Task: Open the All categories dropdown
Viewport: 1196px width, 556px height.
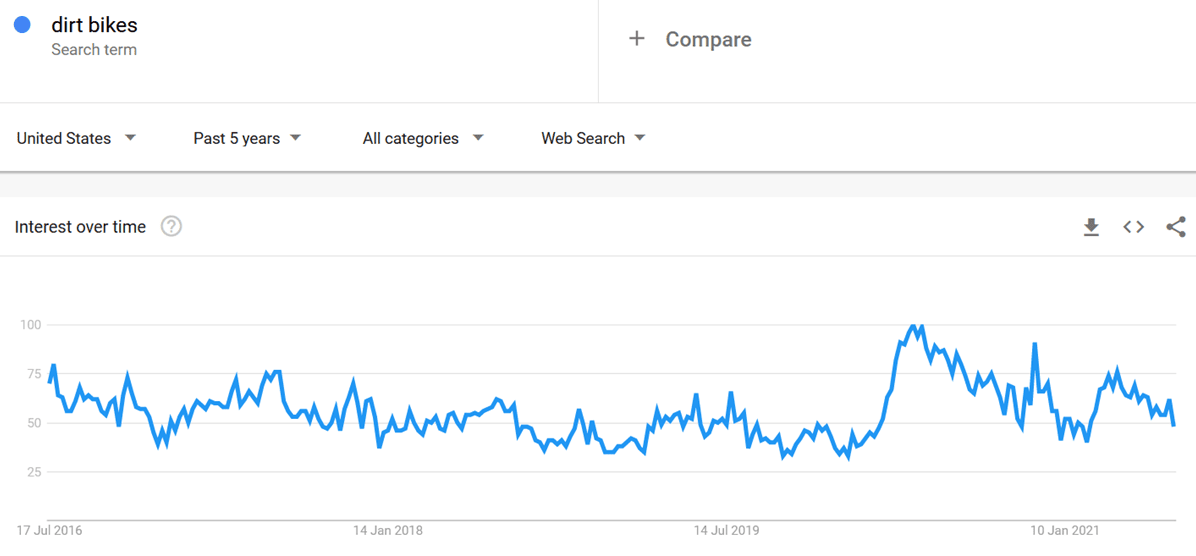Action: (422, 138)
